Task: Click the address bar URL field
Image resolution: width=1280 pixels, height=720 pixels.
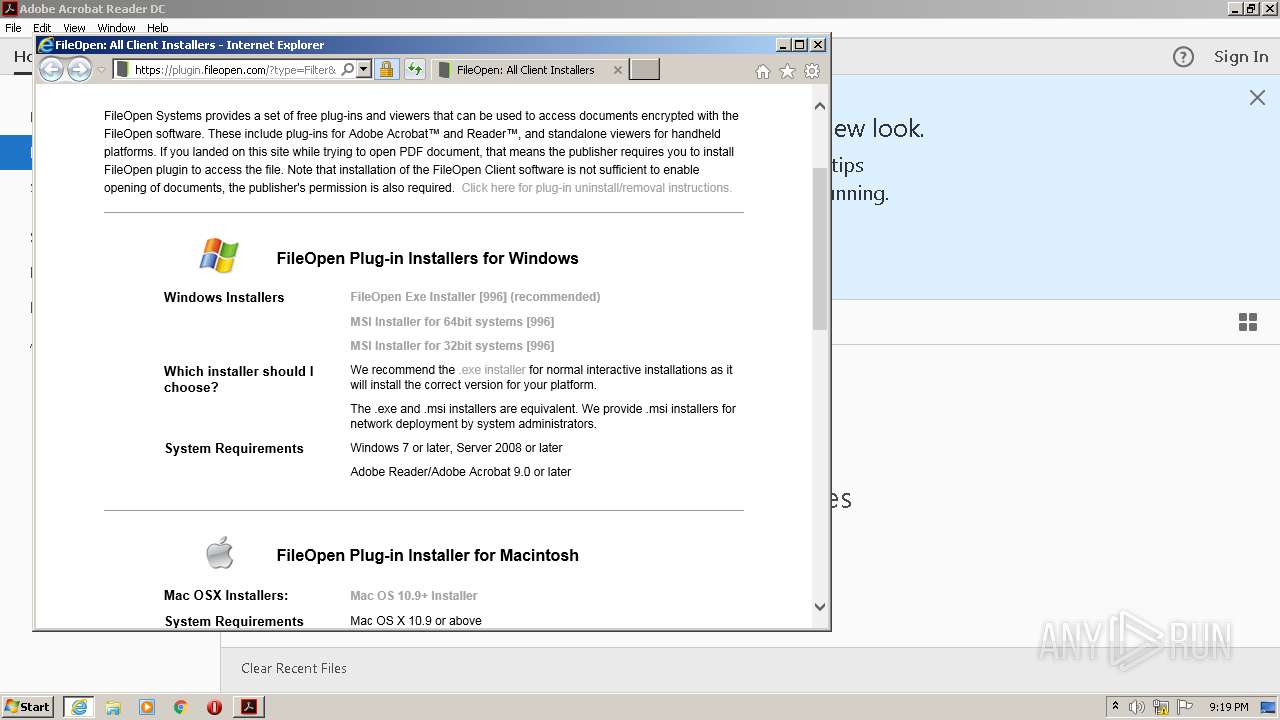Action: coord(235,70)
